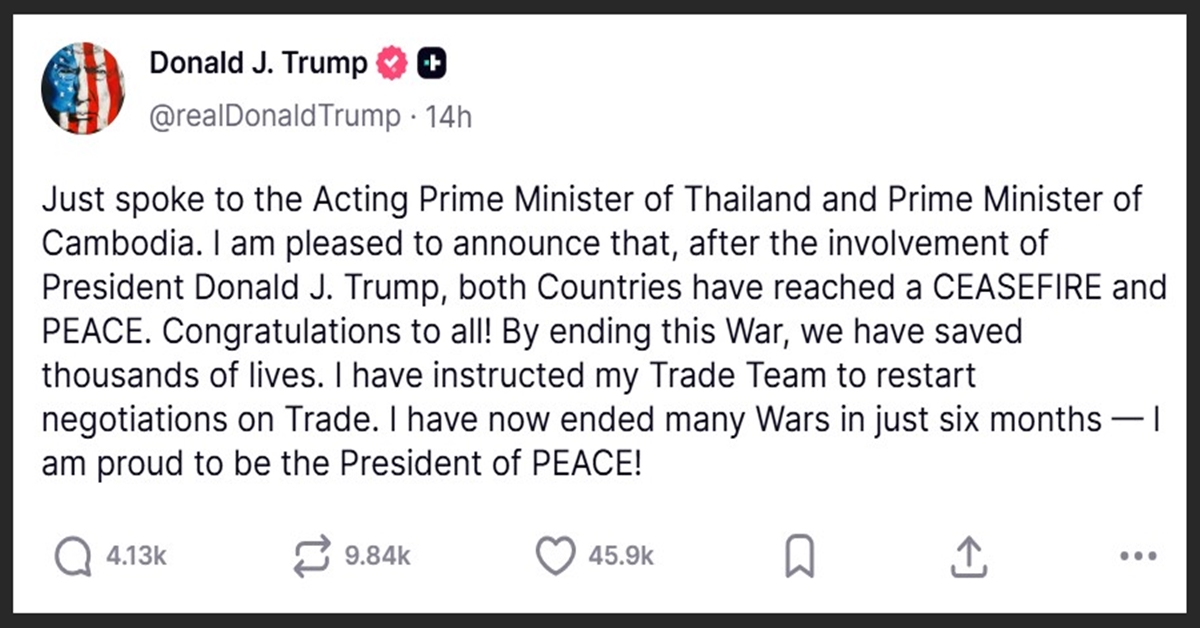This screenshot has height=628, width=1200.
Task: Bookmark this post
Action: click(799, 557)
